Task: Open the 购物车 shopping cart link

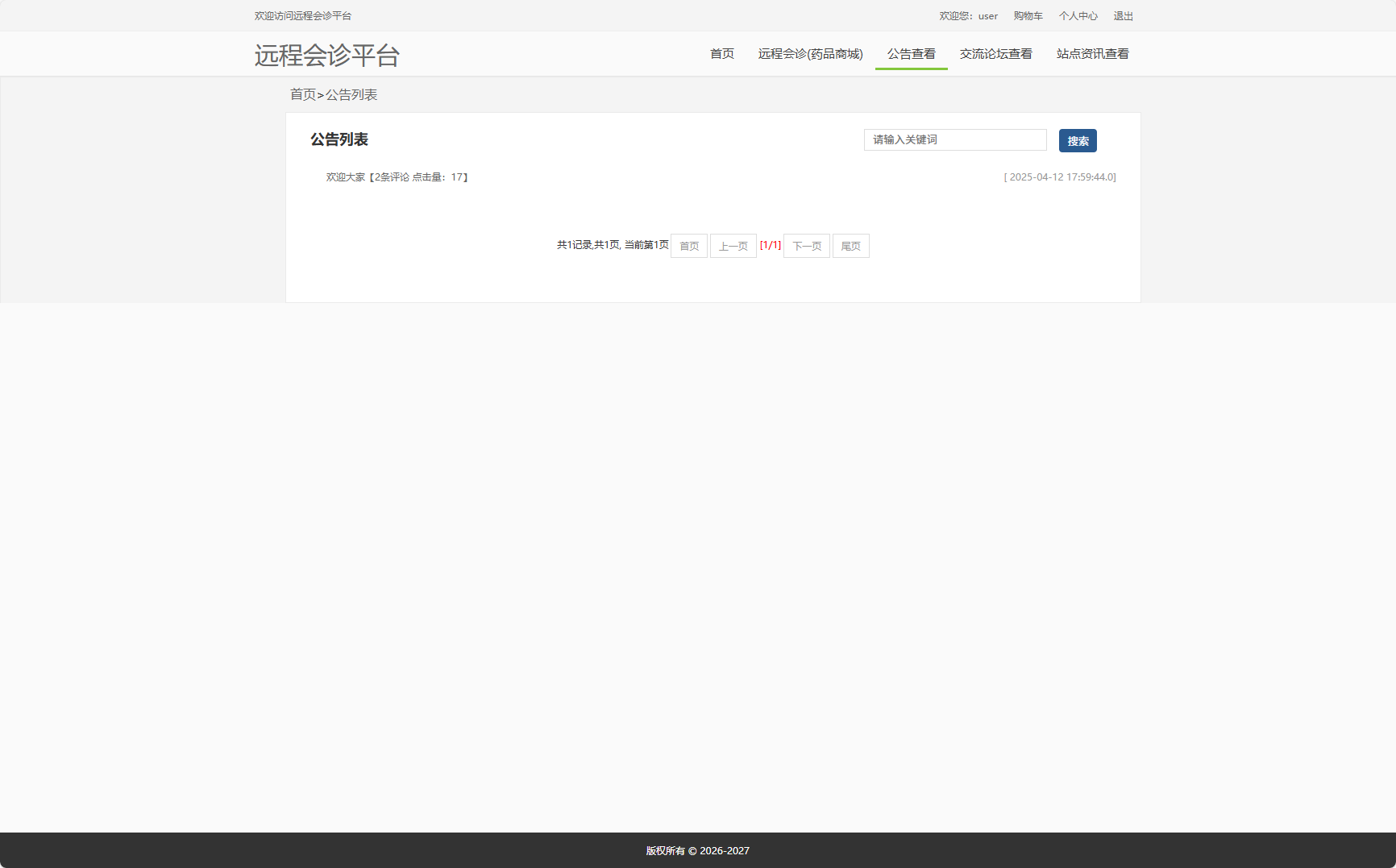Action: [1028, 15]
